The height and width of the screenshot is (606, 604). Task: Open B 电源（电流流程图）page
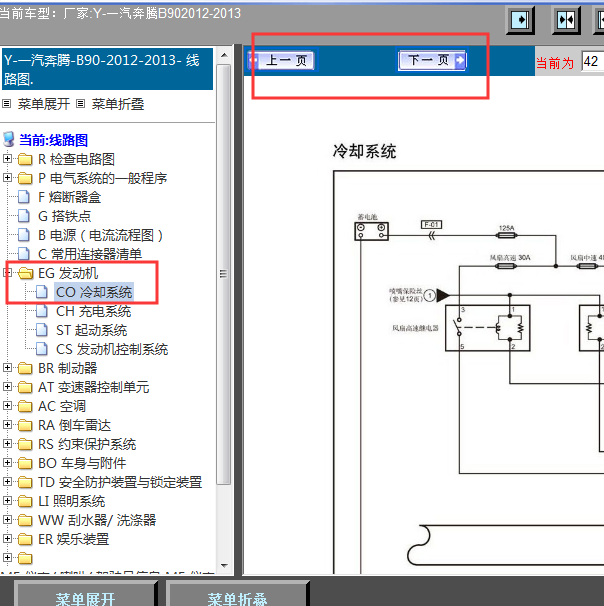coord(100,235)
